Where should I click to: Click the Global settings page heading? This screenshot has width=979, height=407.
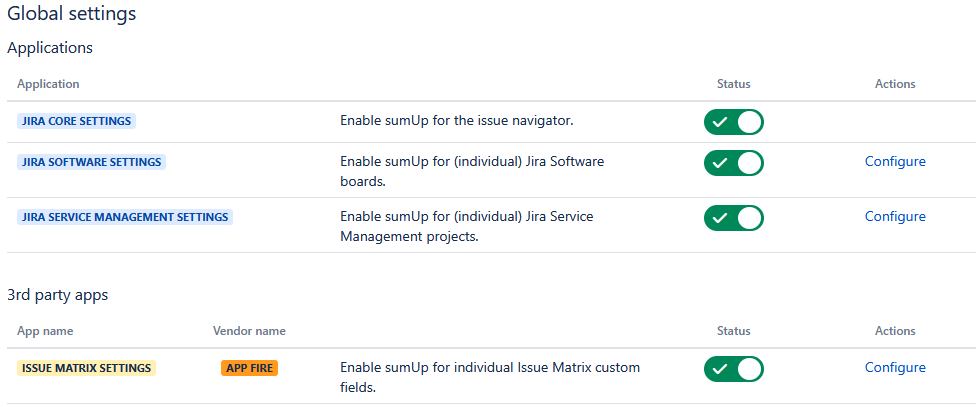coord(72,14)
